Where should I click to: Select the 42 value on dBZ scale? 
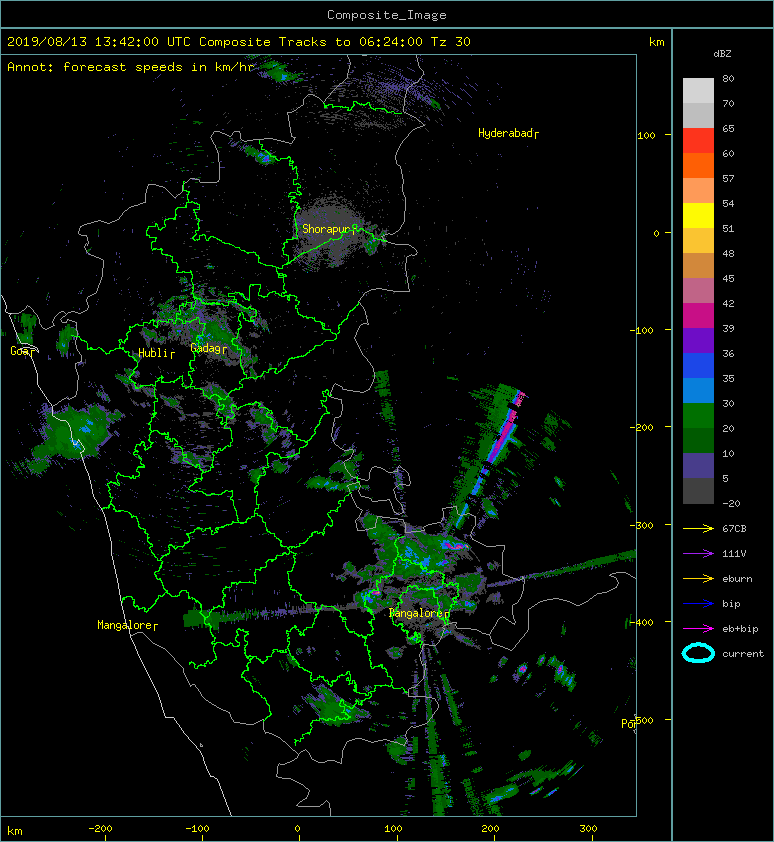point(728,303)
